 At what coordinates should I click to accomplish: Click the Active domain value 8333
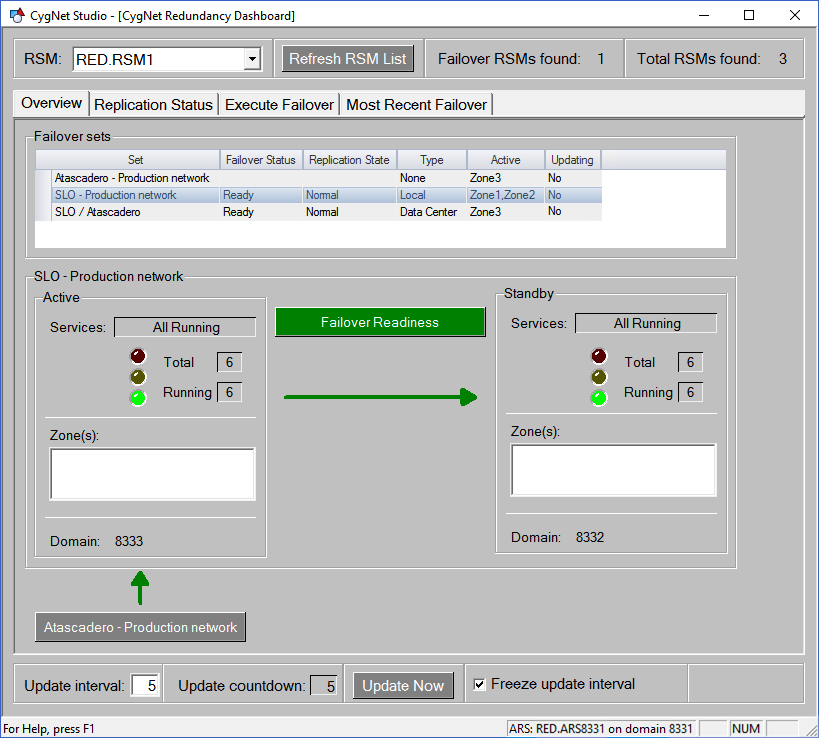[x=129, y=541]
